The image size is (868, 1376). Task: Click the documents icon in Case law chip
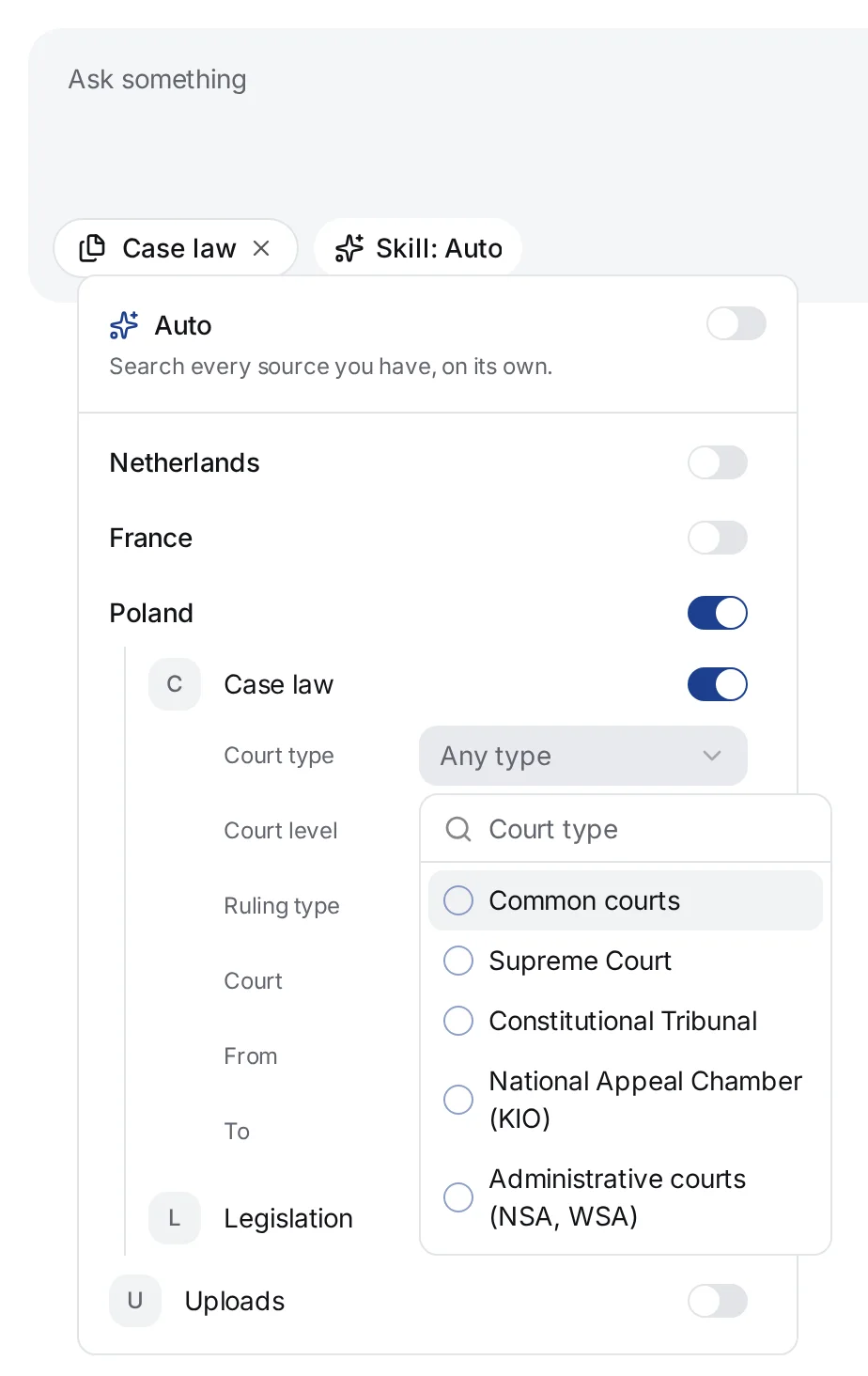point(92,248)
